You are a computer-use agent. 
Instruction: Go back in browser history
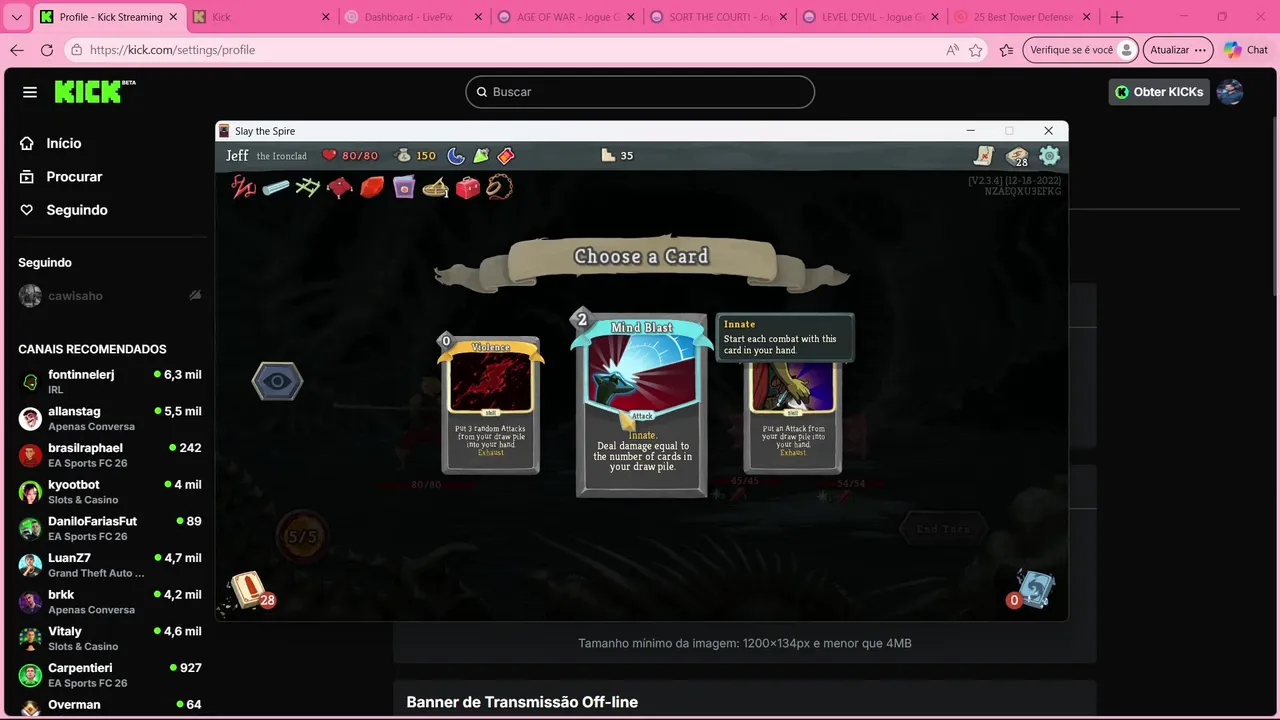(x=16, y=50)
